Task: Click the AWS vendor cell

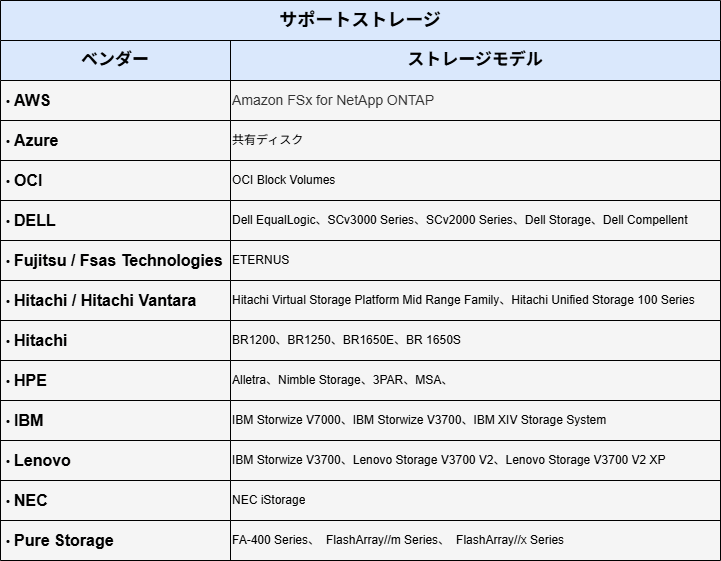Action: click(x=32, y=100)
